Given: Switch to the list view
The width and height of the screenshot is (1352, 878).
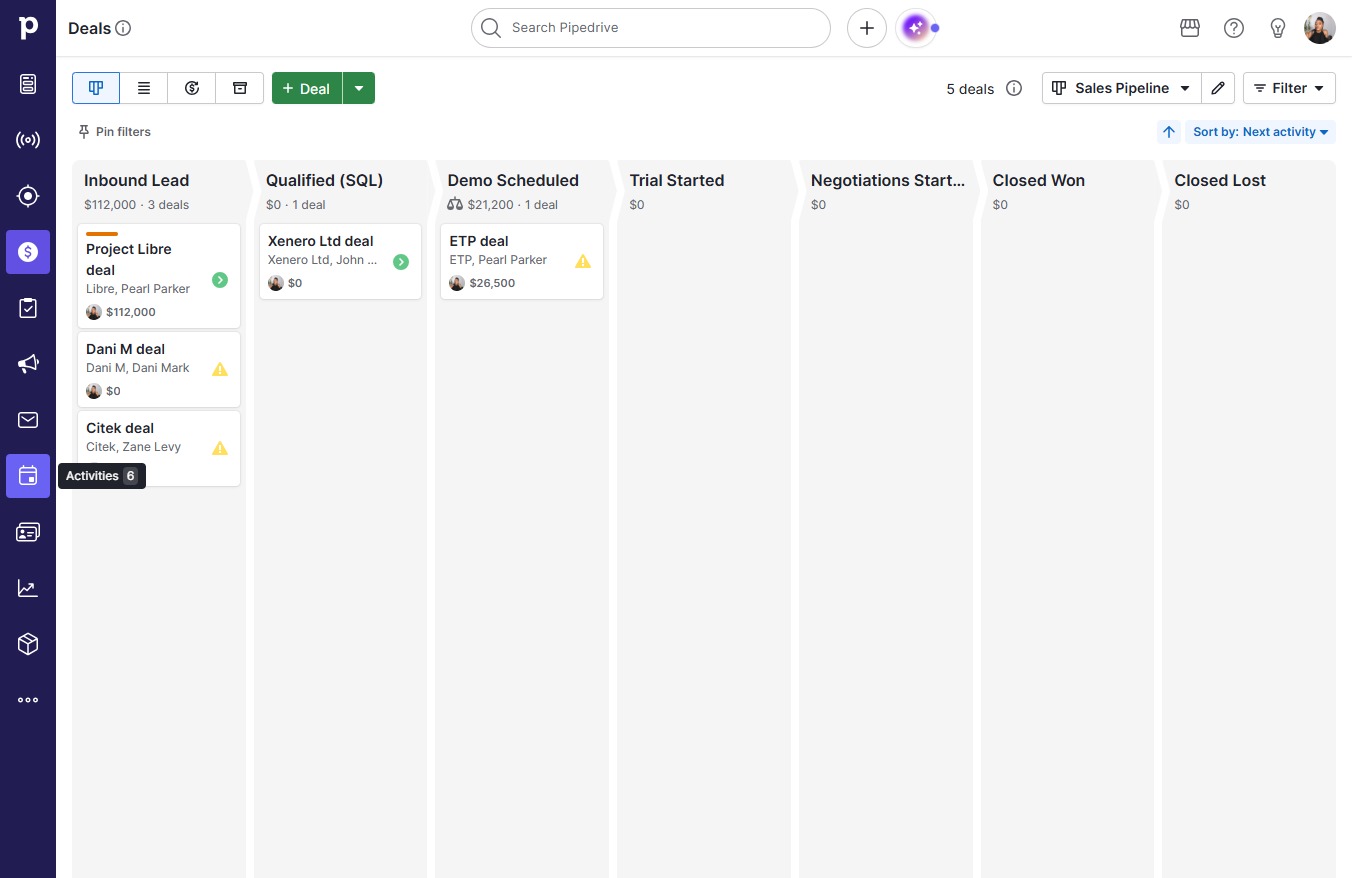Looking at the screenshot, I should click(x=144, y=88).
